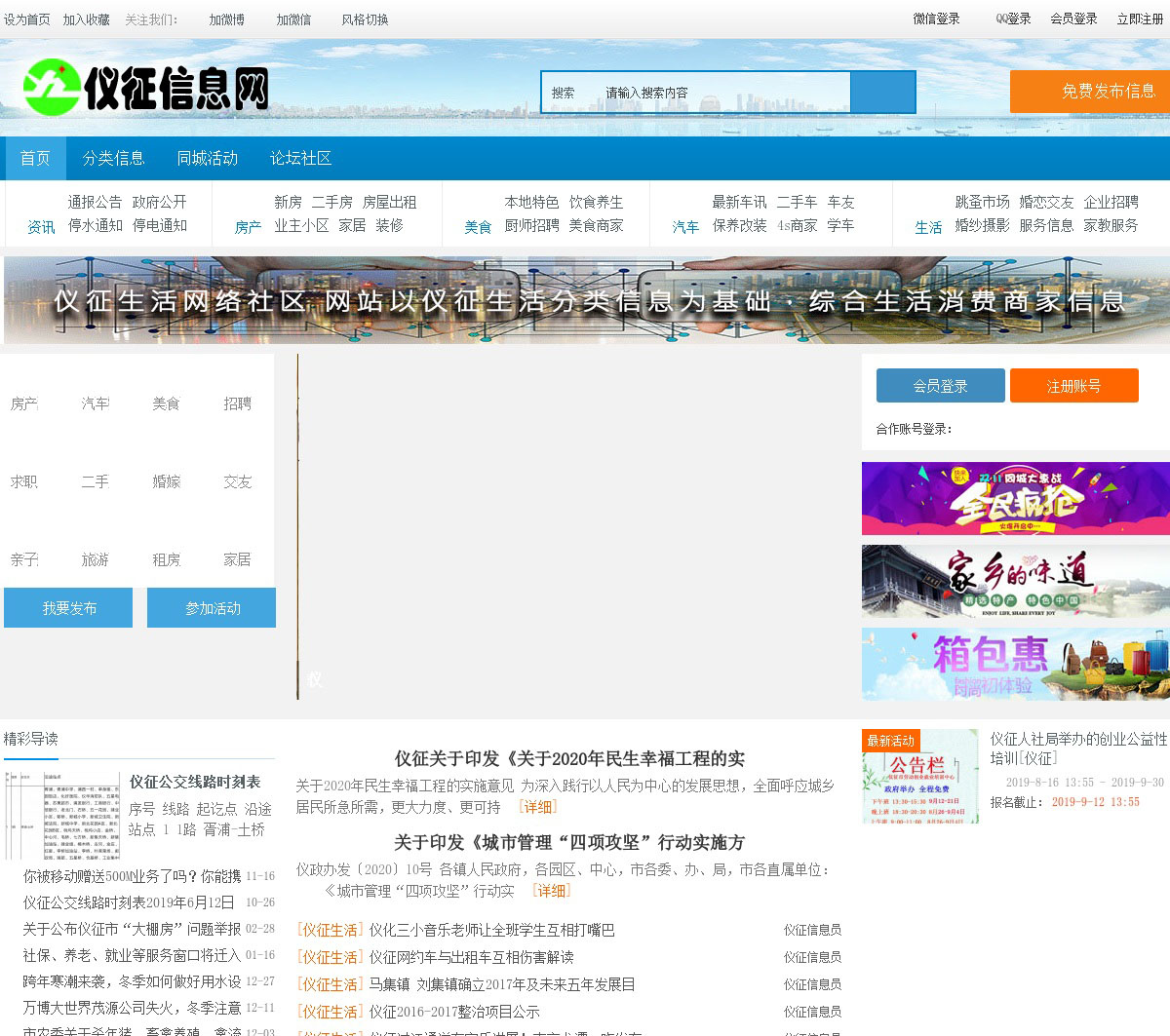Switch to the 分类信息 navigation tab

pos(113,158)
